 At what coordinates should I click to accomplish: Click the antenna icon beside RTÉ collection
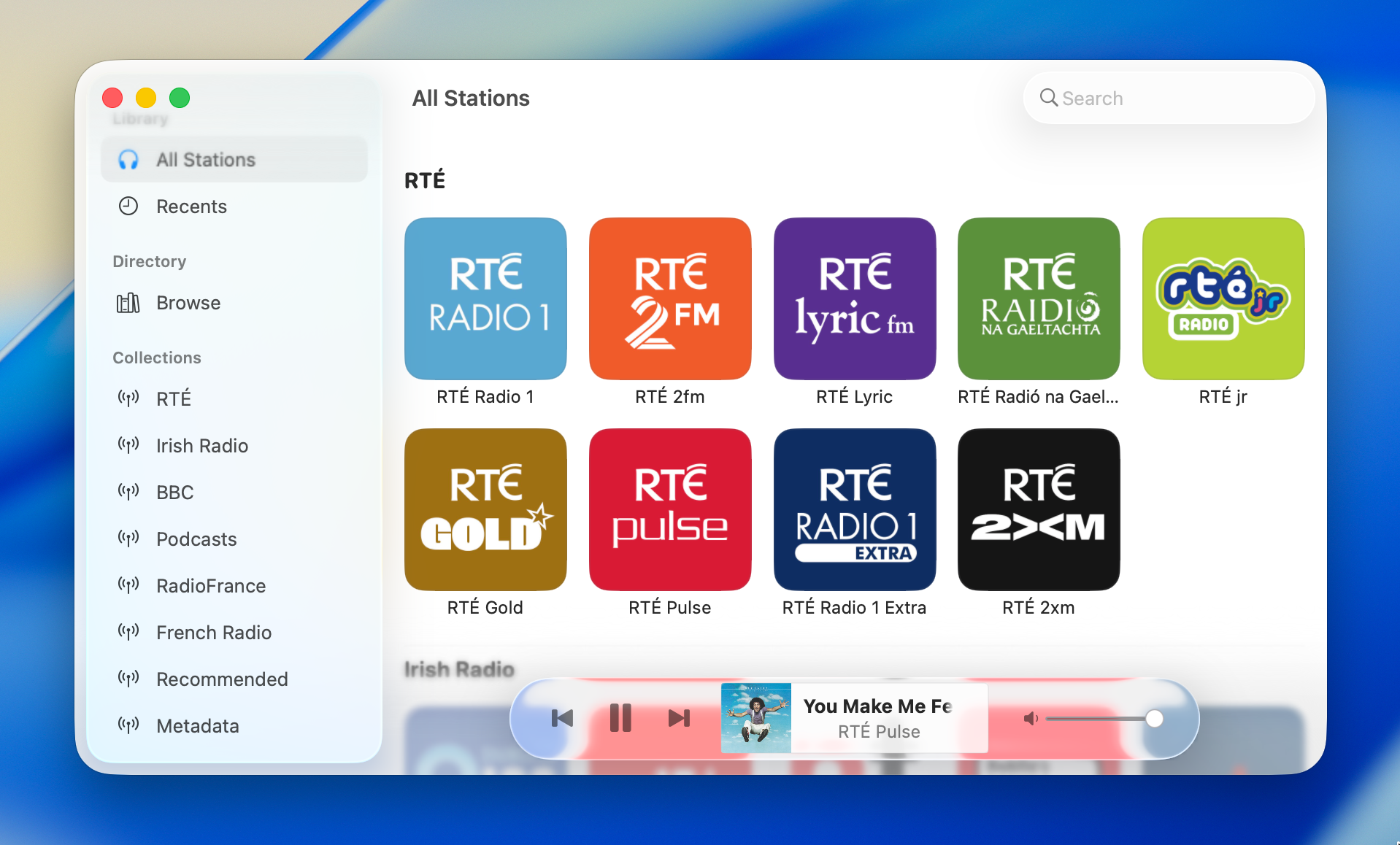click(x=128, y=398)
